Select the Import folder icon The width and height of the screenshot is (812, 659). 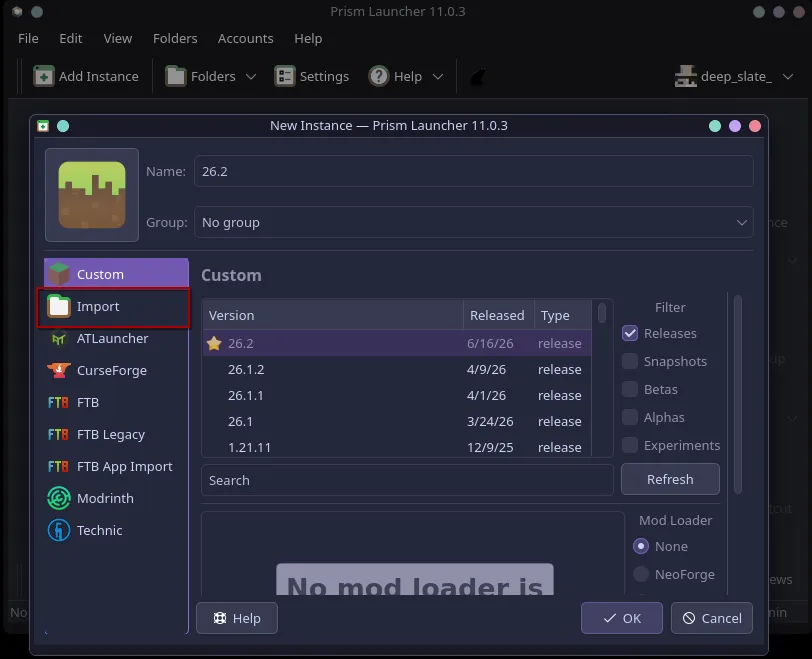(x=59, y=306)
